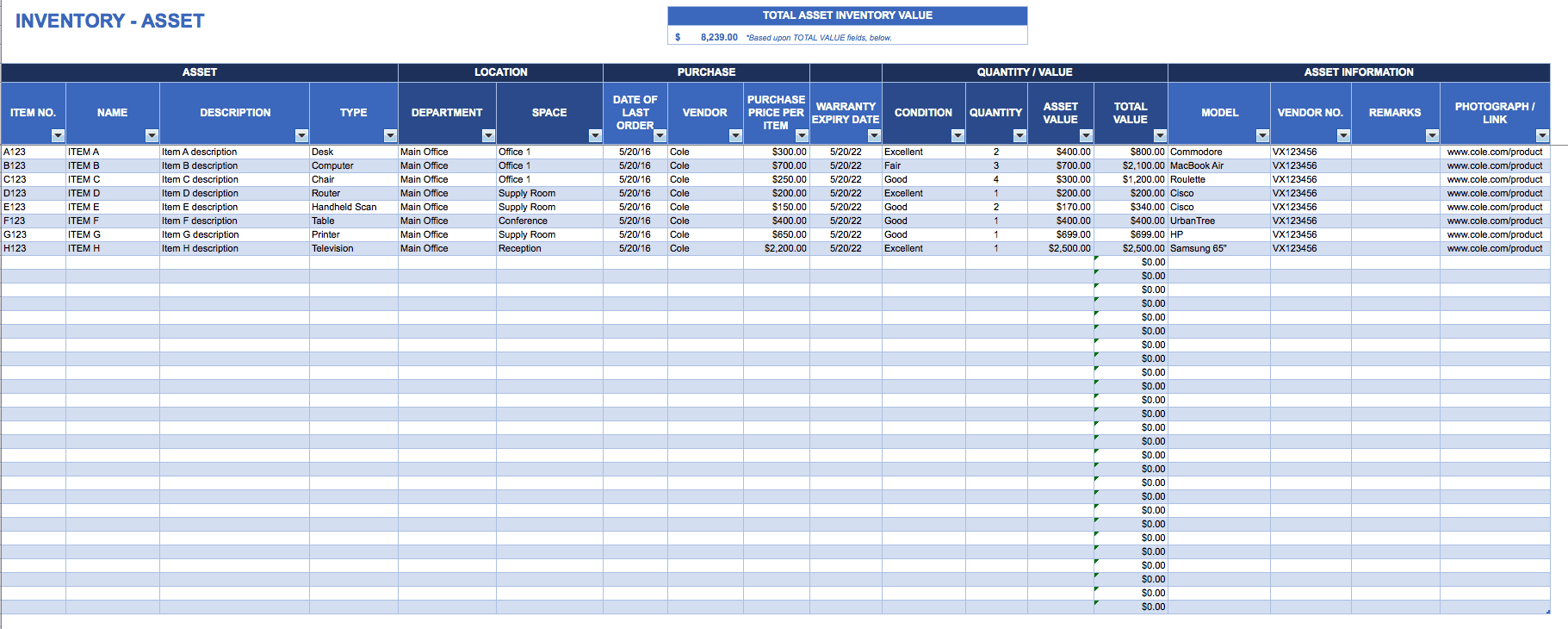1568x629 pixels.
Task: Select the Reception space cell
Action: tap(520, 248)
